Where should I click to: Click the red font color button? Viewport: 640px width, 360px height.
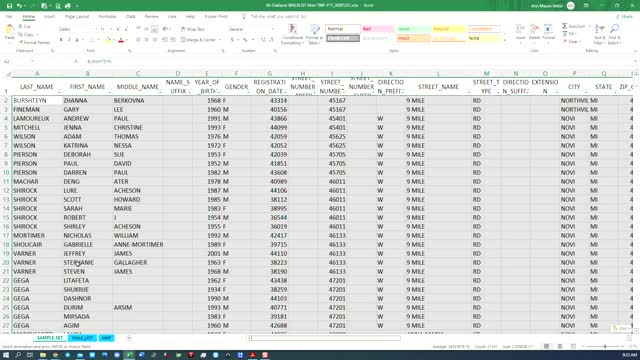point(121,40)
